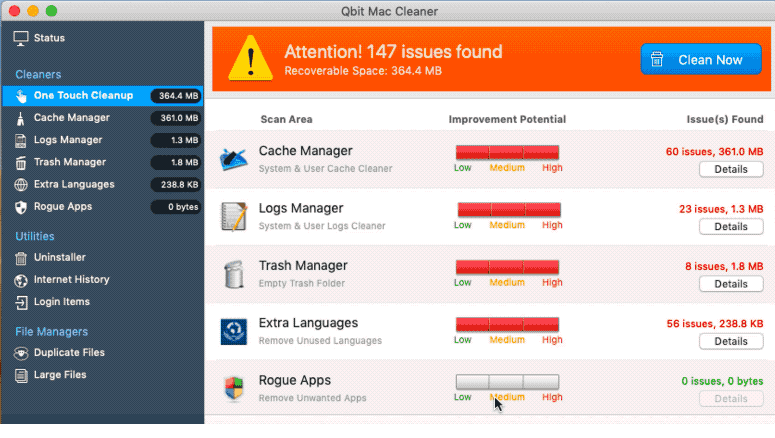
Task: Select One Touch Cleanup in sidebar
Action: (x=83, y=96)
